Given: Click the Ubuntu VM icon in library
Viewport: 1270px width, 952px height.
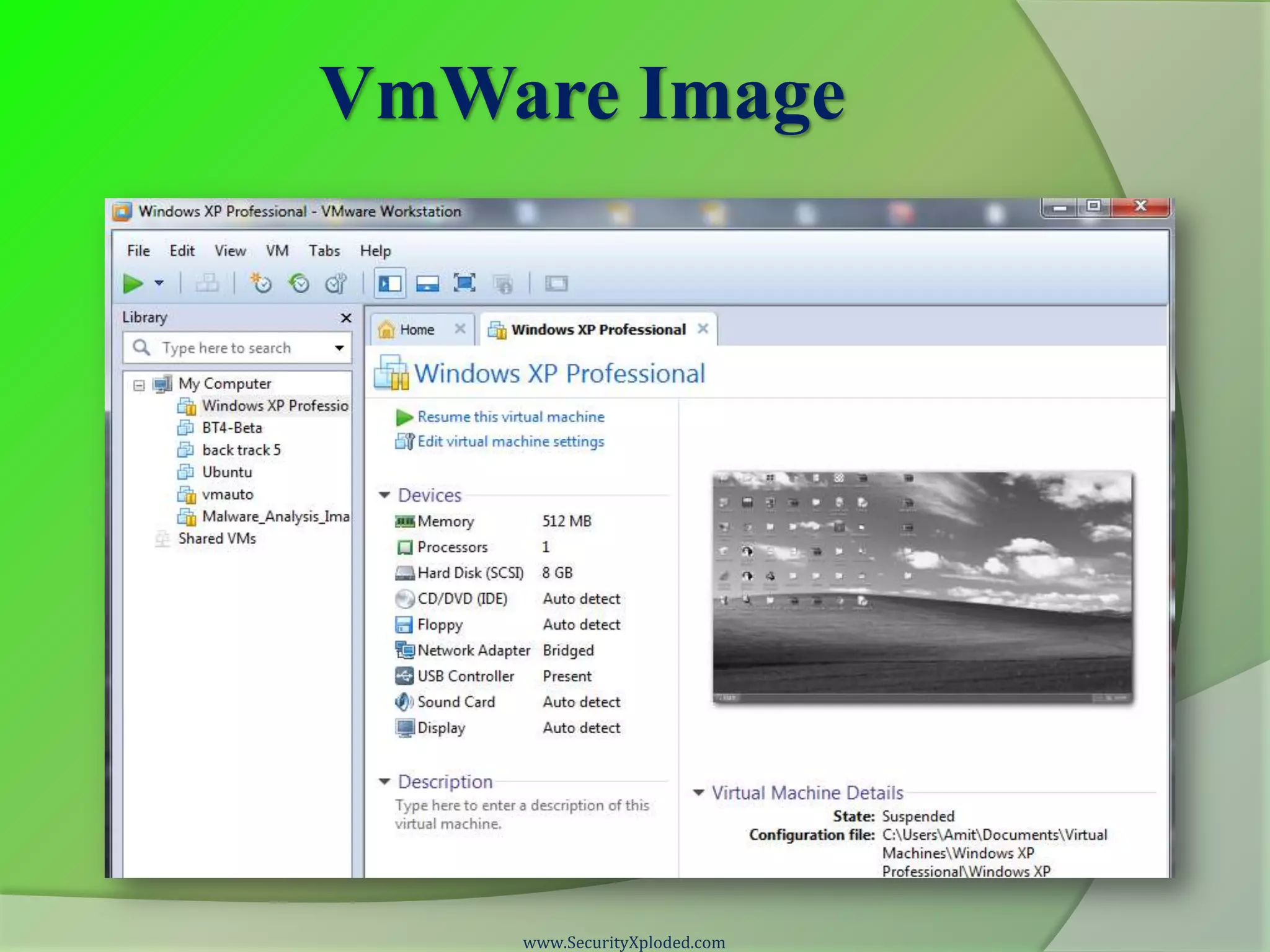Looking at the screenshot, I should [x=186, y=472].
